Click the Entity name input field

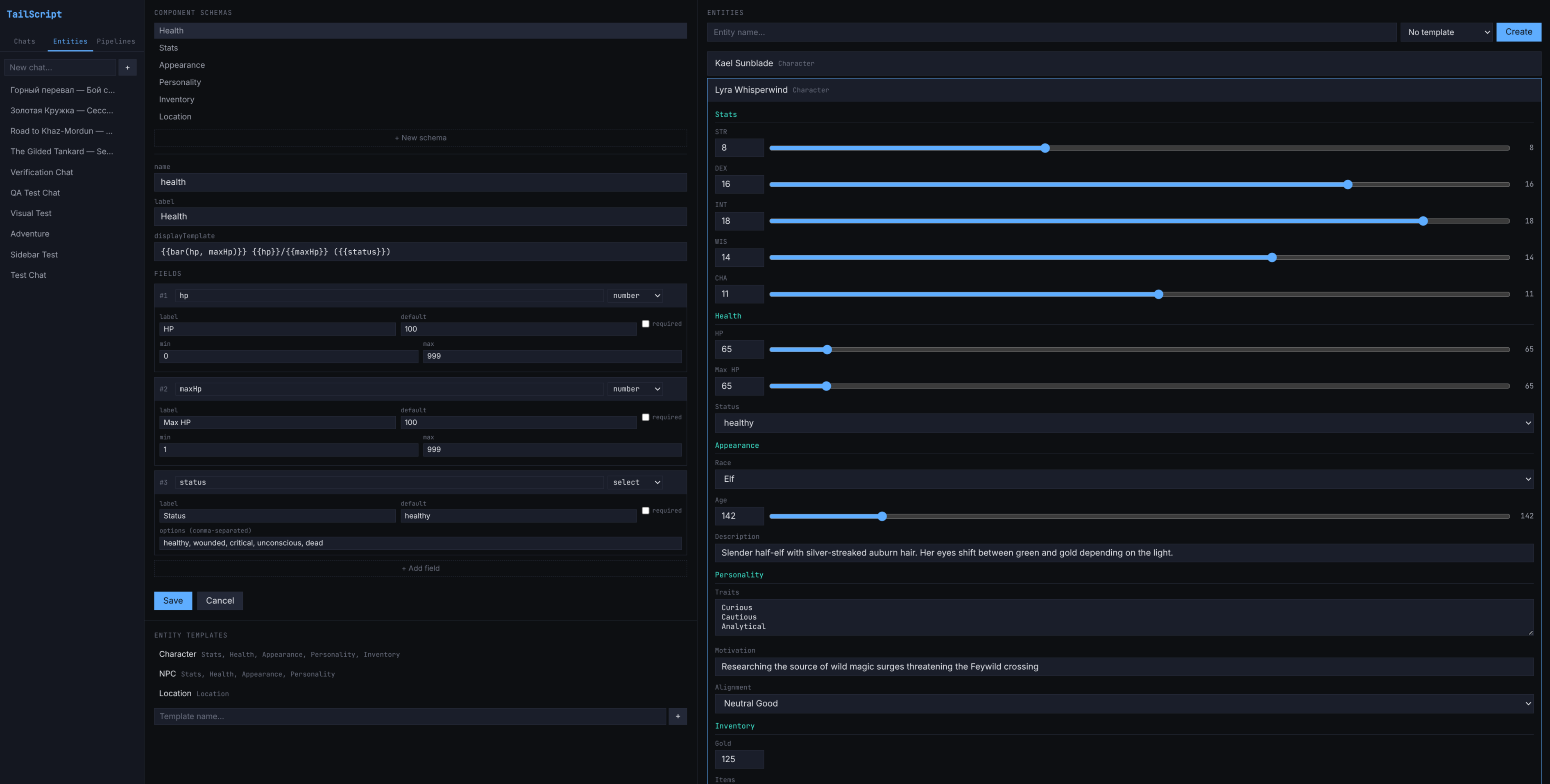coord(1051,32)
